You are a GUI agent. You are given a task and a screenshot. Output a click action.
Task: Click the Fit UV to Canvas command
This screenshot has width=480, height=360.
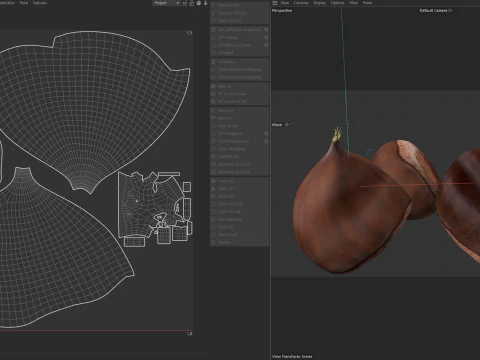pyautogui.click(x=240, y=94)
